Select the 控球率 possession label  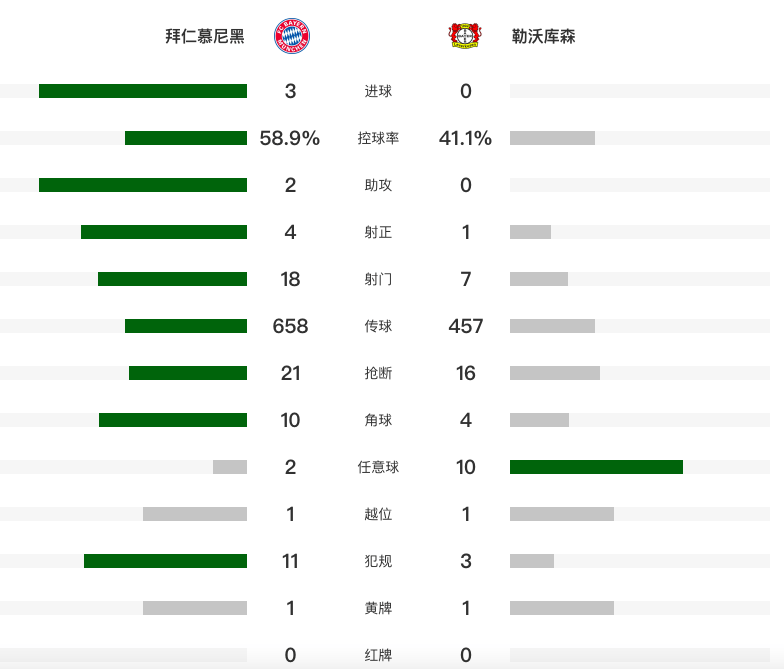[x=378, y=139]
